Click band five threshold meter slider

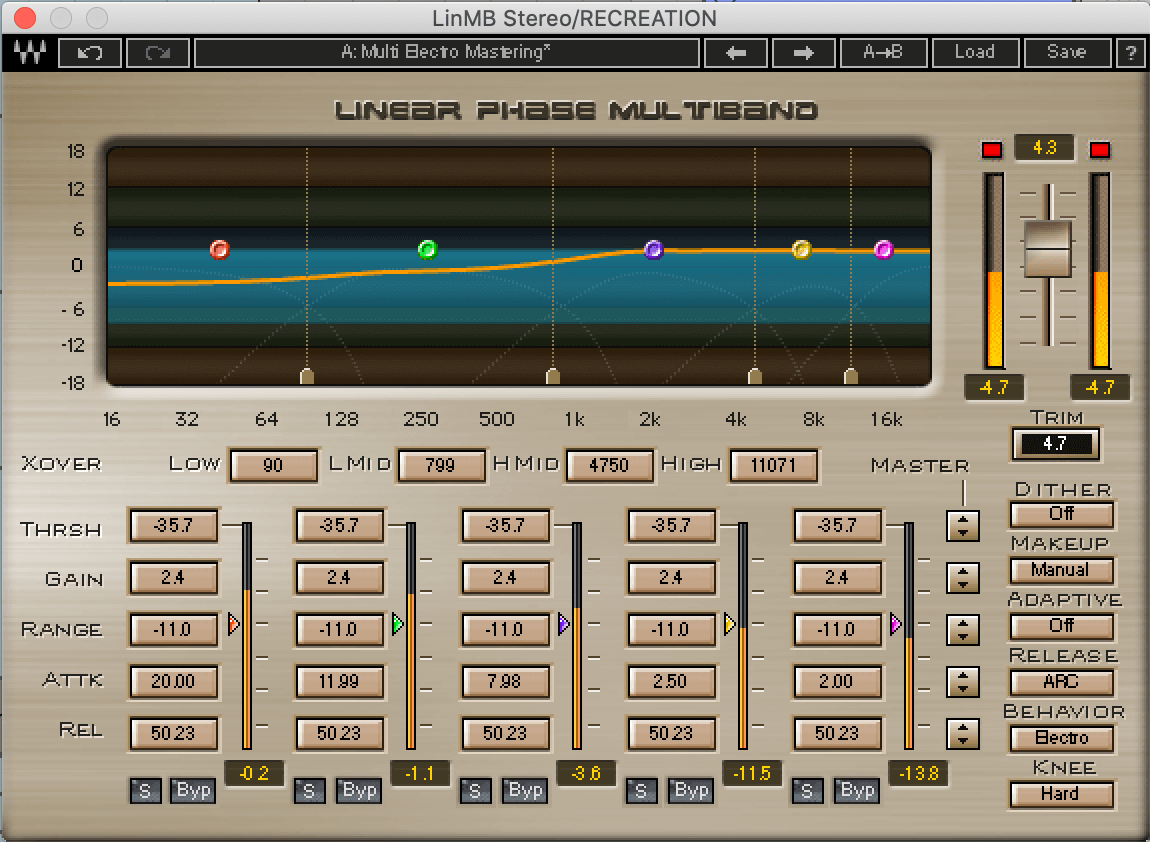point(909,635)
